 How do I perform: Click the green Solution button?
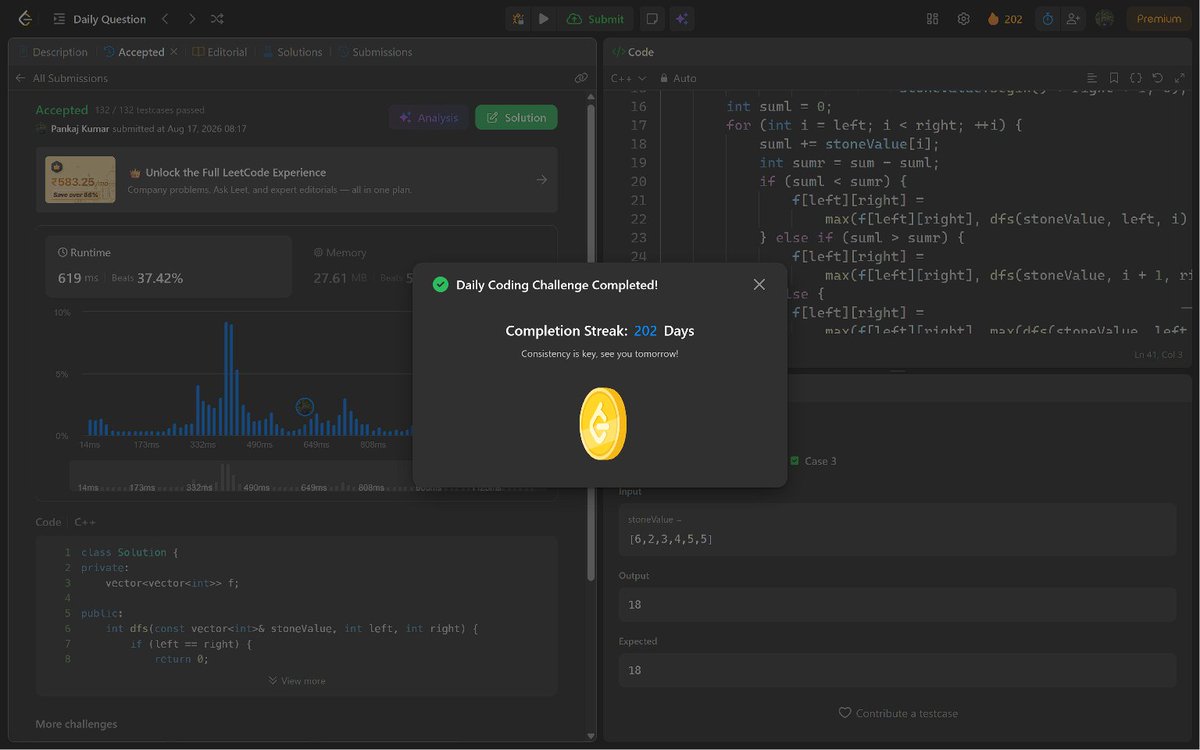[x=516, y=118]
